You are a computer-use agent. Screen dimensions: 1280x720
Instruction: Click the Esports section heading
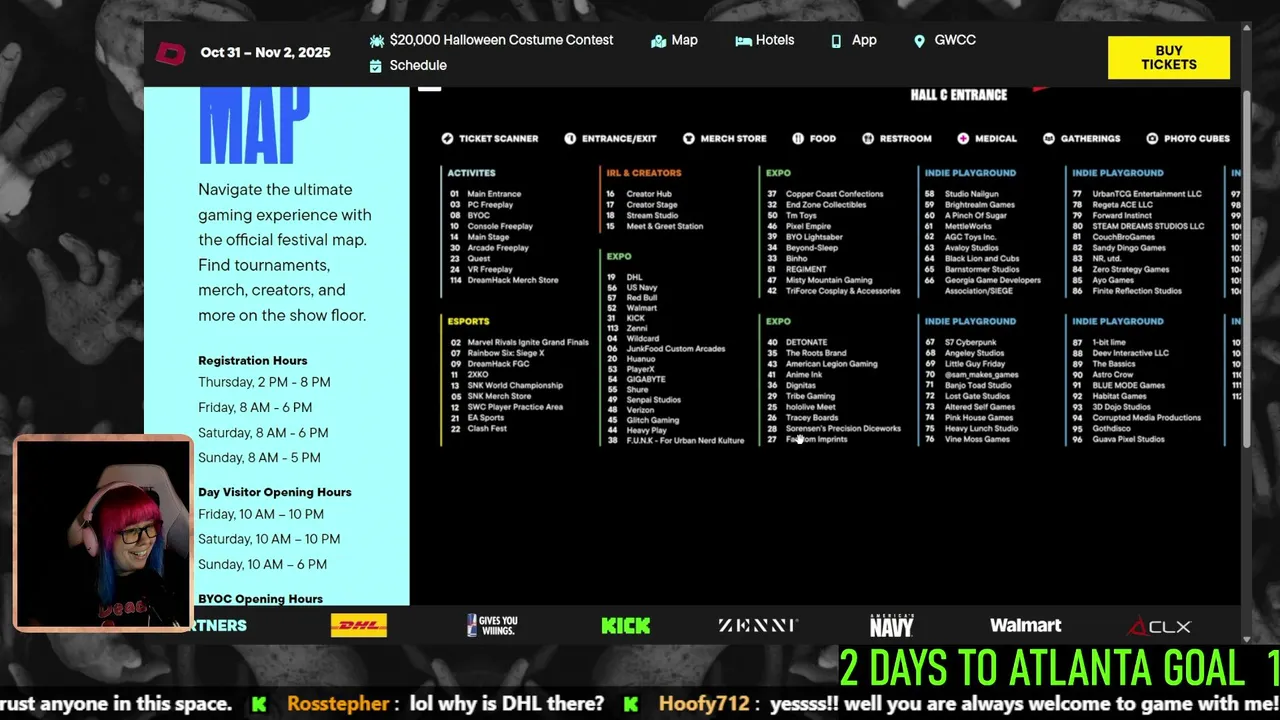[x=468, y=322]
